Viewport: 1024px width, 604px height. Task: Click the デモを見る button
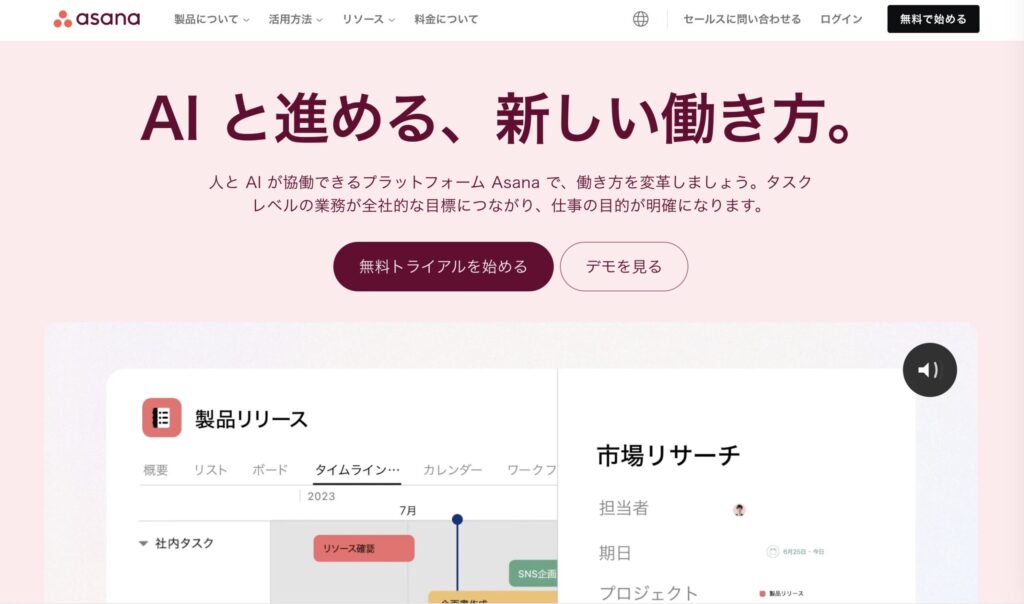(x=624, y=266)
